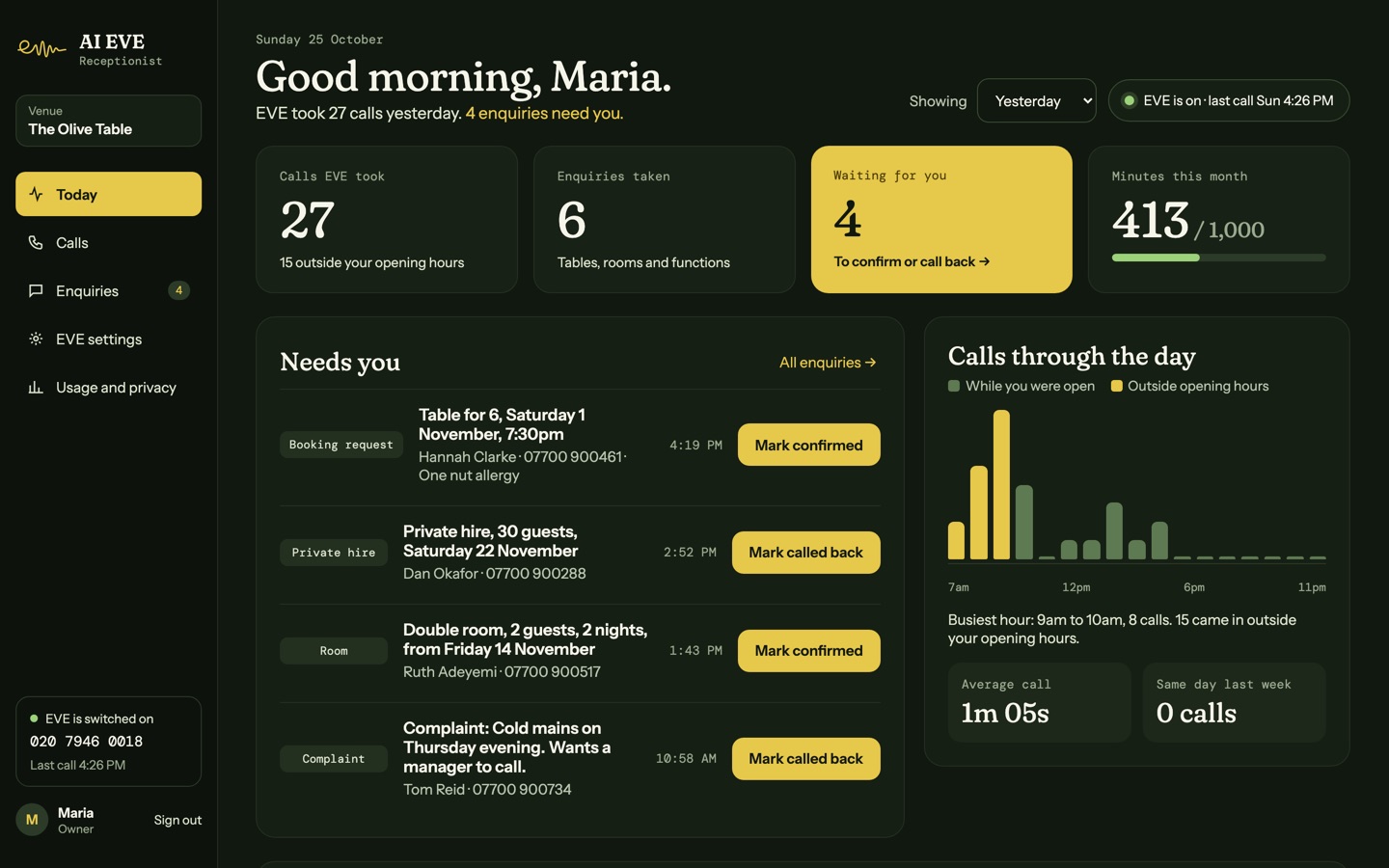
Task: Click the 10:58 AM timestamp
Action: (x=686, y=759)
